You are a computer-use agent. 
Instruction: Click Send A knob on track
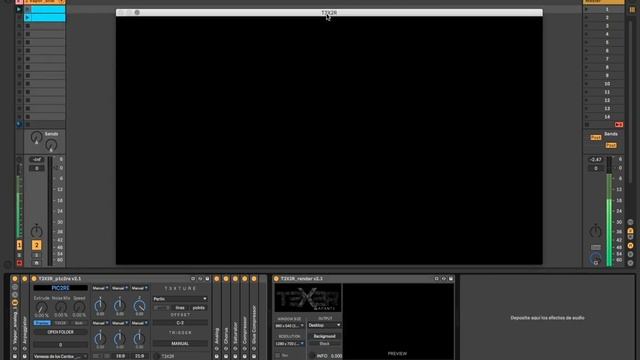tap(36, 138)
